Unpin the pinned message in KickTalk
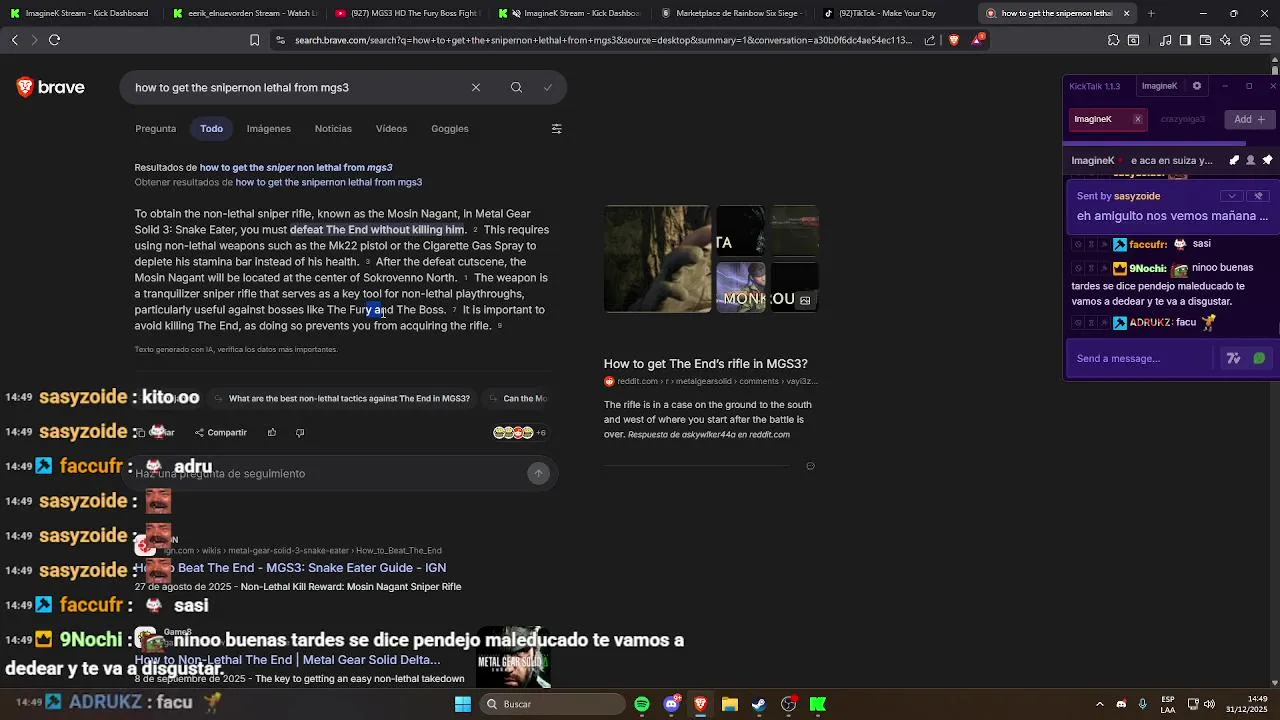Viewport: 1280px width, 720px height. point(1259,196)
